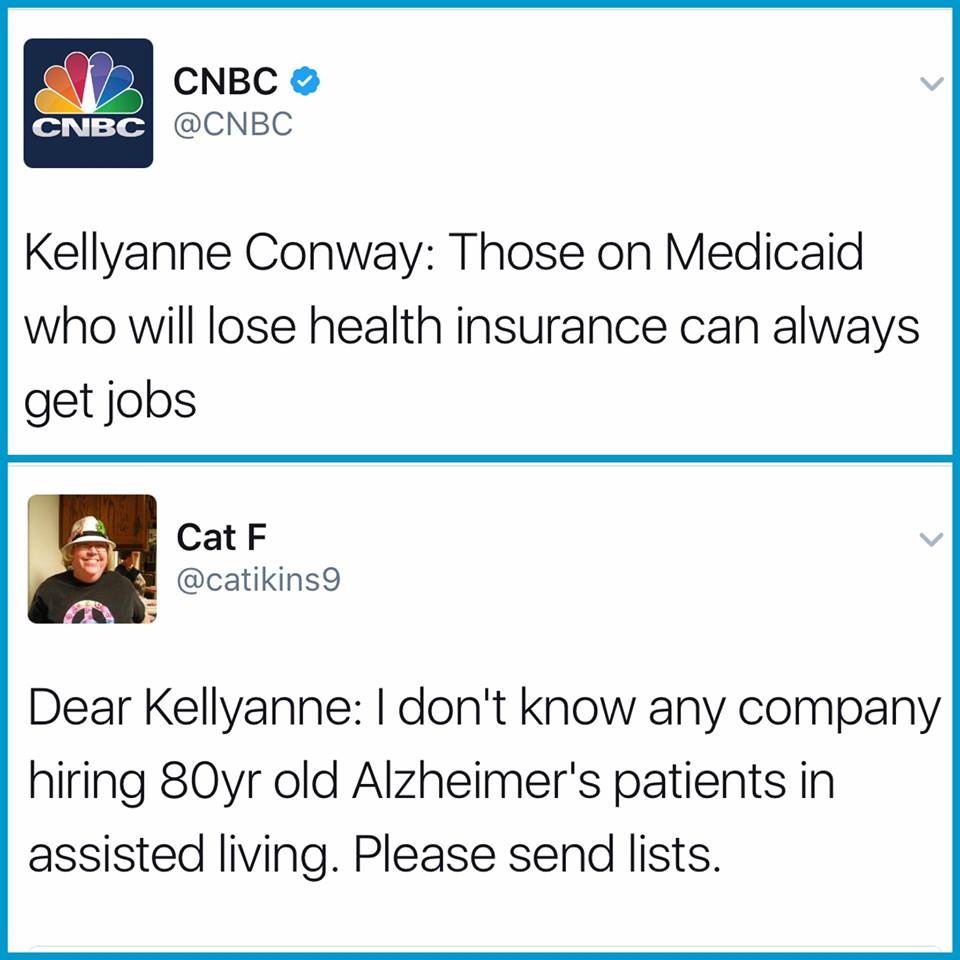Open the @CNBC handle link
960x960 pixels.
234,124
